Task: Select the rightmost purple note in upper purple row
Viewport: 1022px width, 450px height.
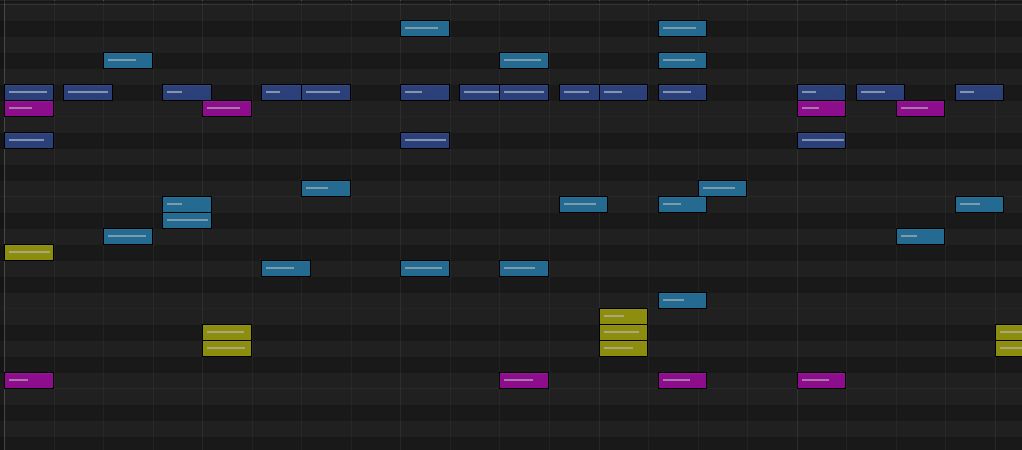Action: [x=920, y=108]
